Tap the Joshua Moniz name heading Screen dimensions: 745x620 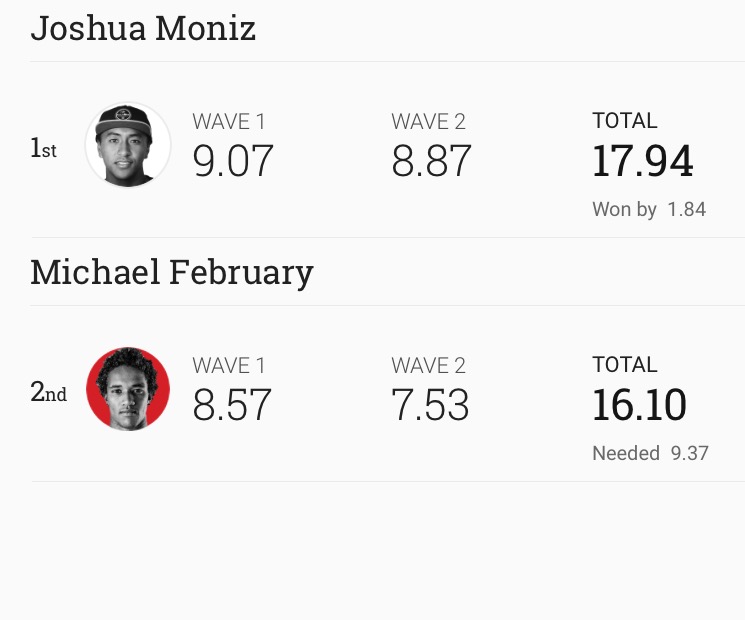coord(143,28)
